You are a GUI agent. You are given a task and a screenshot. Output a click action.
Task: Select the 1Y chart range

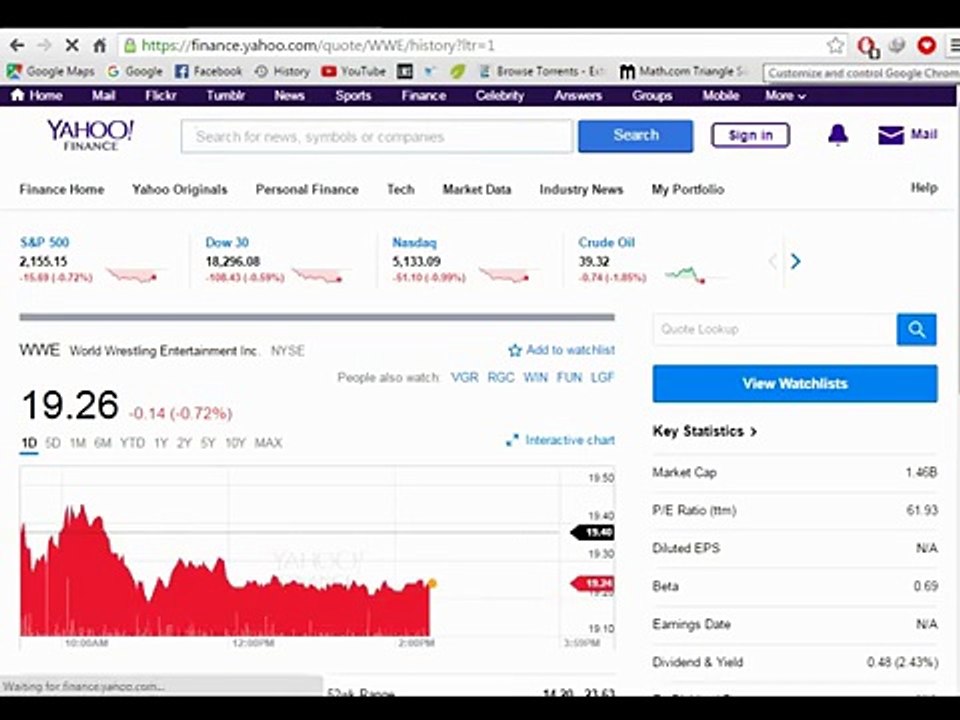160,443
